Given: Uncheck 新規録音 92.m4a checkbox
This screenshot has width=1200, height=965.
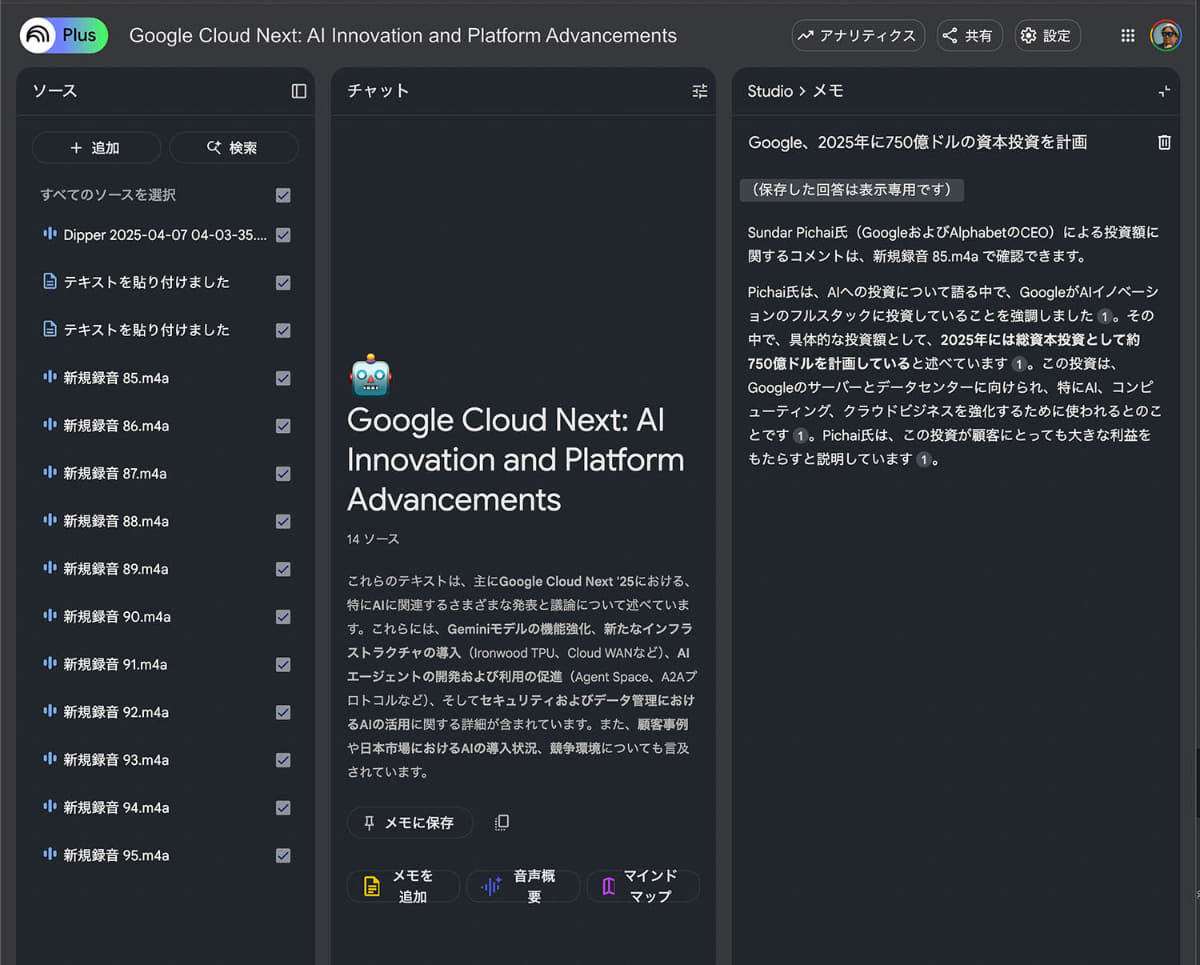Looking at the screenshot, I should click(x=283, y=712).
